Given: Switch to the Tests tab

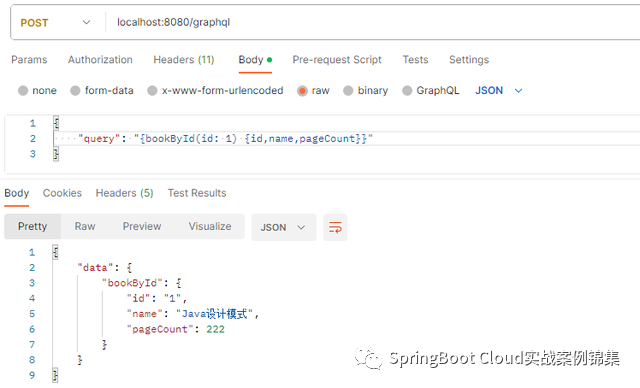Looking at the screenshot, I should click(415, 60).
